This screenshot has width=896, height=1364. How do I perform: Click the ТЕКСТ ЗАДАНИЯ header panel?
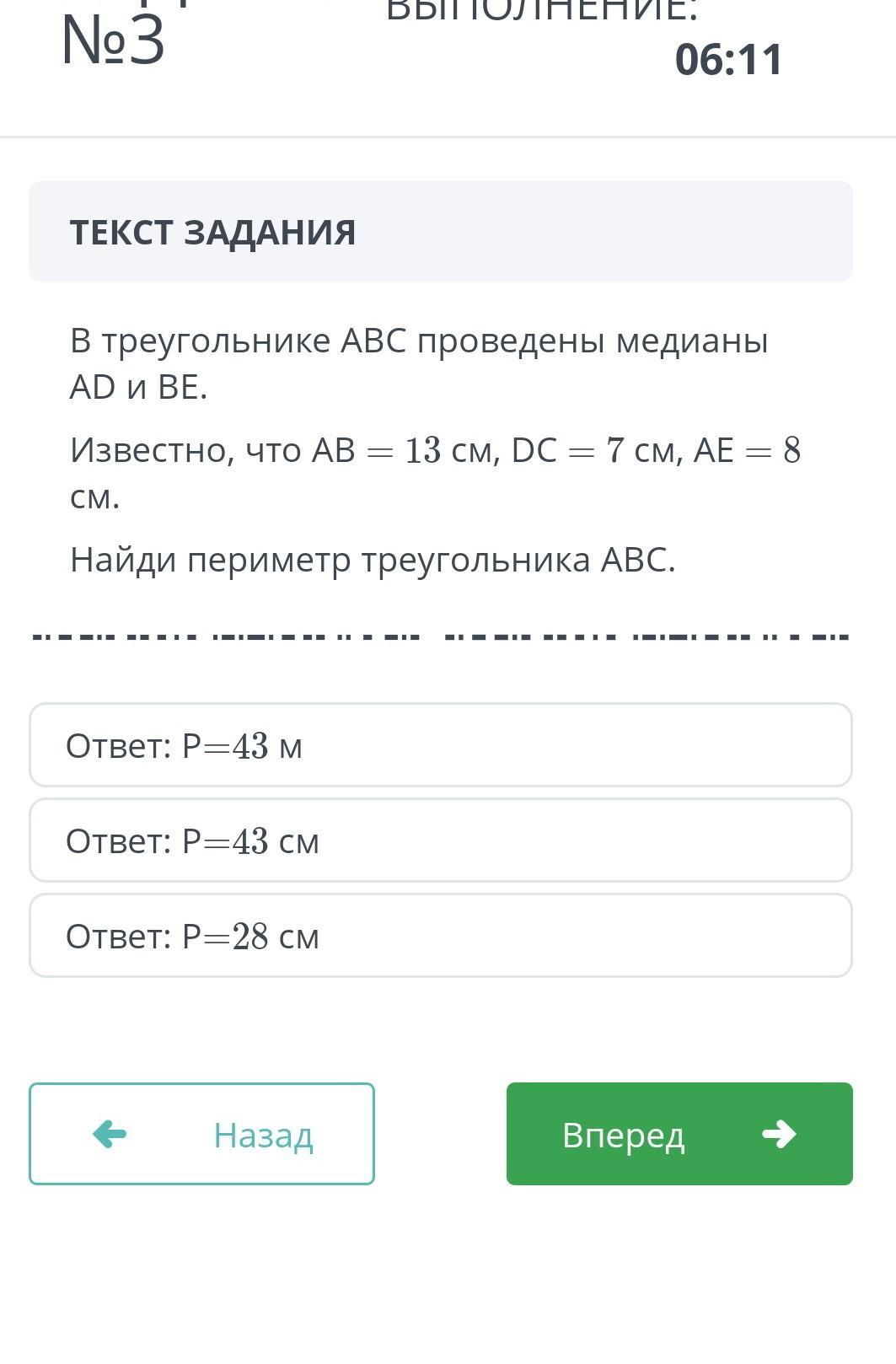pos(441,232)
